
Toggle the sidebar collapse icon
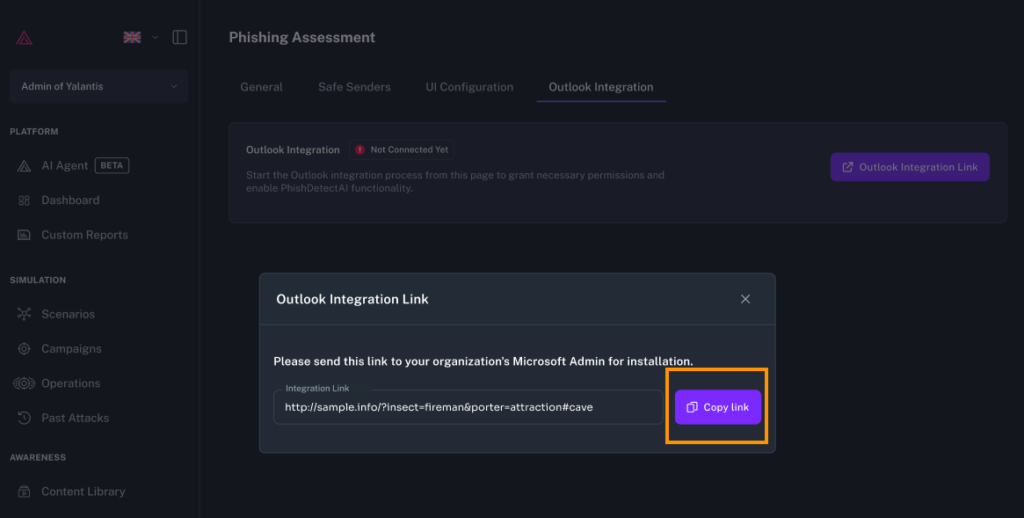tap(180, 37)
